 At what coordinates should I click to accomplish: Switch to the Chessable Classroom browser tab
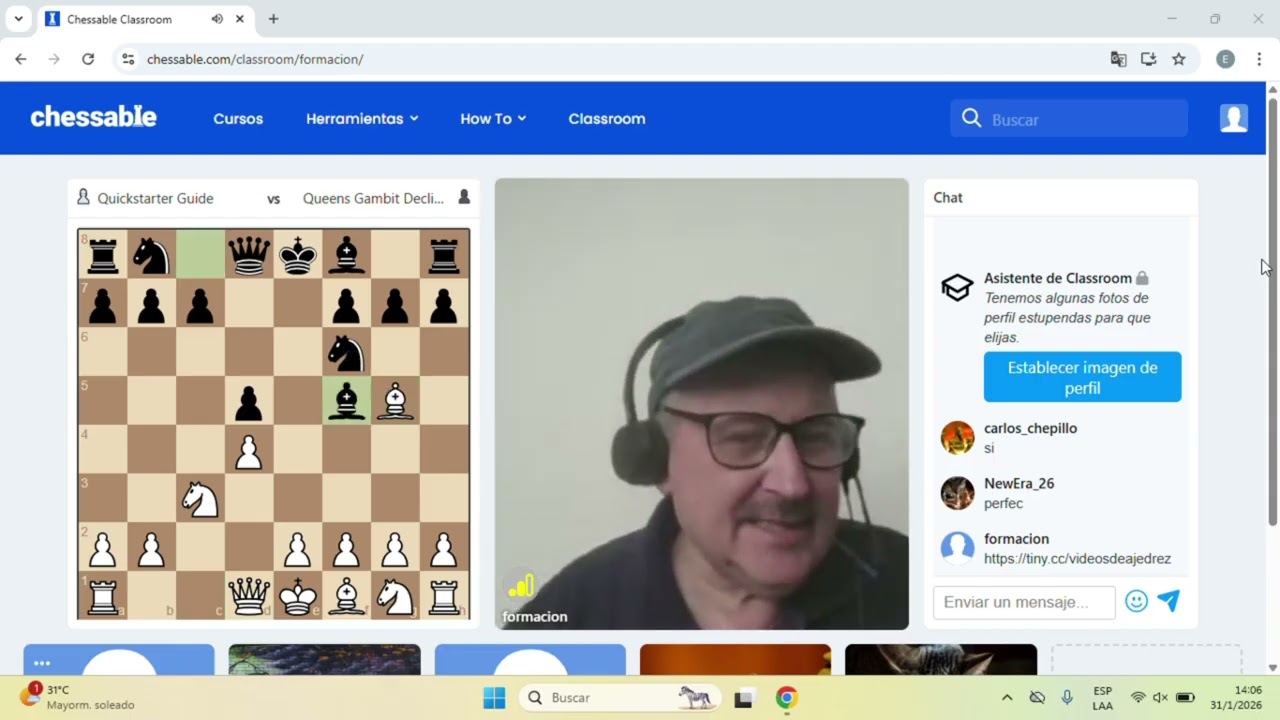tap(145, 19)
